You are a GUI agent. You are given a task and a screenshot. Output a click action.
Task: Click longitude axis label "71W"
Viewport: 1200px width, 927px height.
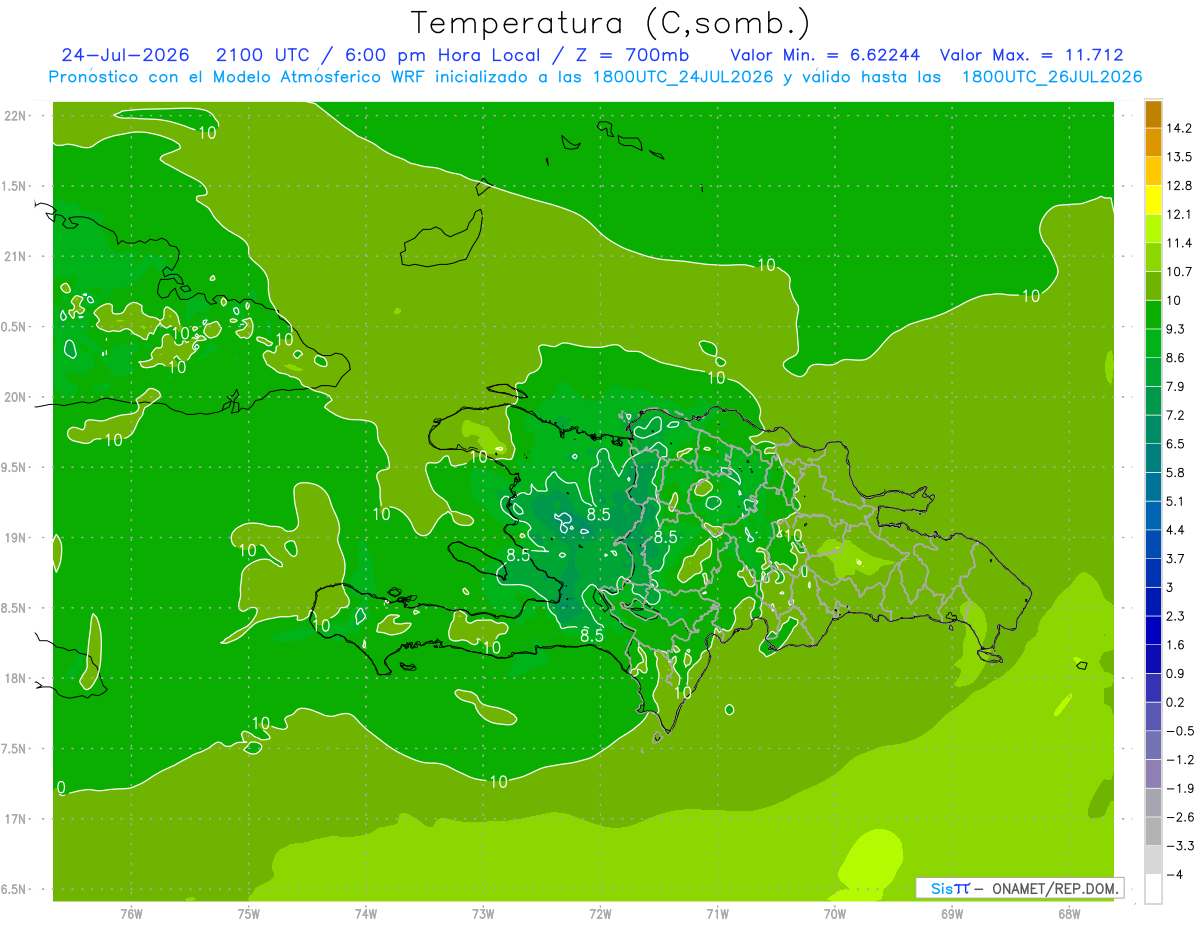717,913
